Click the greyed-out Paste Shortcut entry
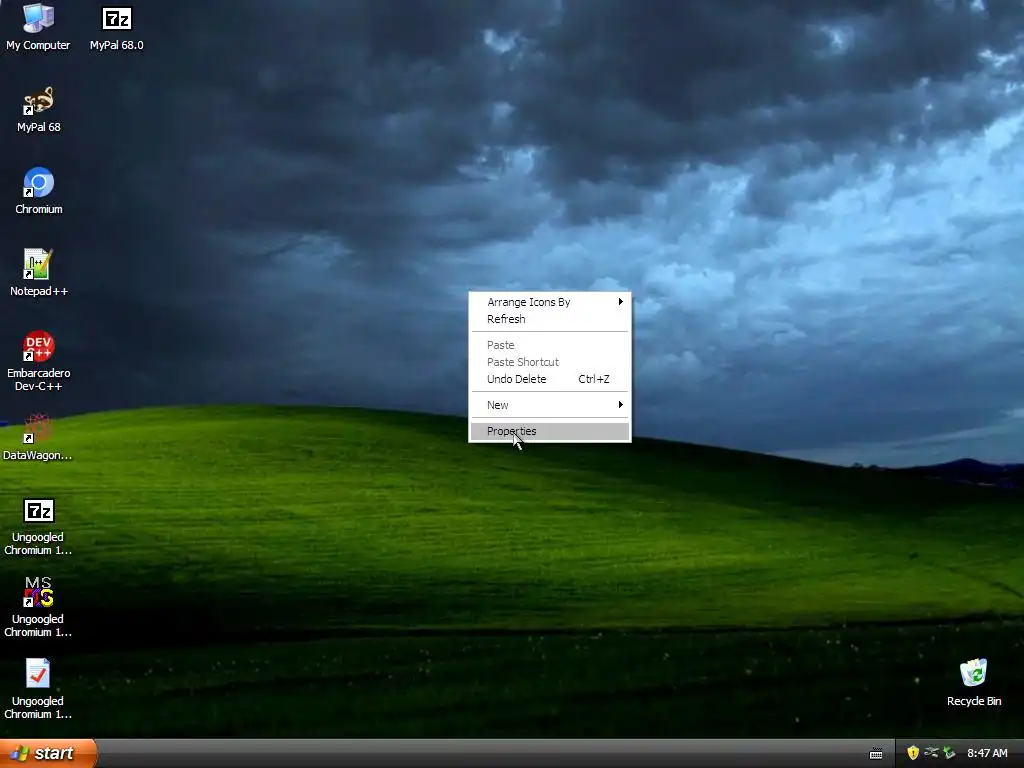 tap(550, 362)
